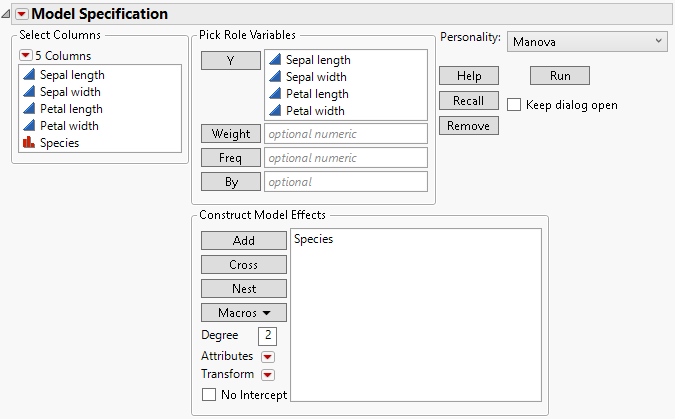Select the nominal Species column
The width and height of the screenshot is (675, 419).
(x=59, y=143)
